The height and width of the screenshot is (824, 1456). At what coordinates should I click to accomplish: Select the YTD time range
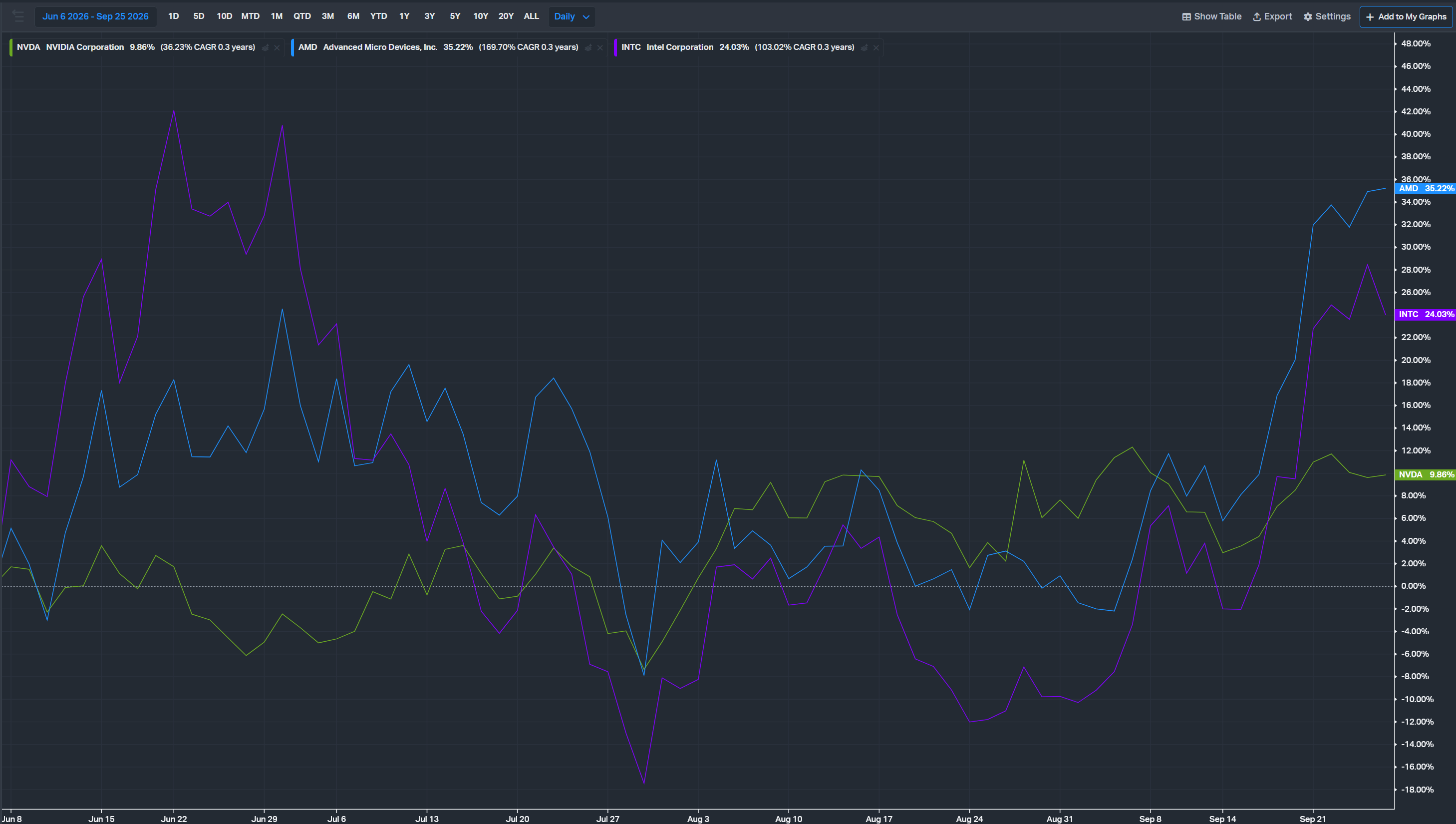tap(378, 16)
